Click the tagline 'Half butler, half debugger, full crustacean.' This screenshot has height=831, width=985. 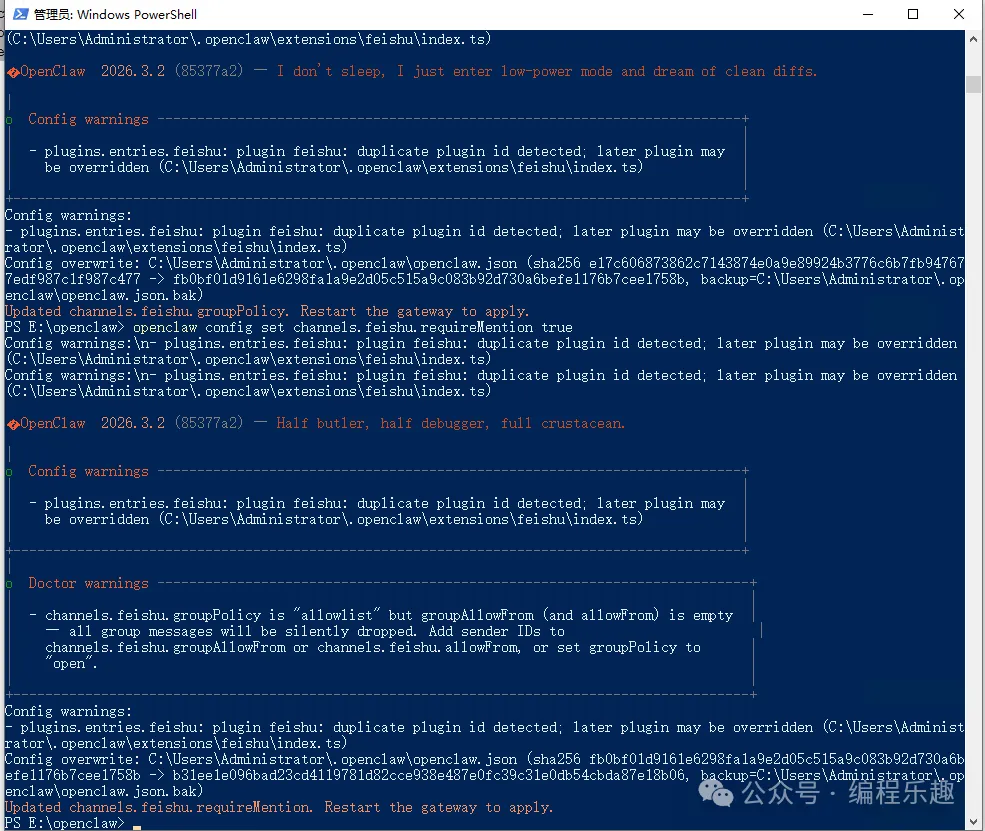point(450,423)
